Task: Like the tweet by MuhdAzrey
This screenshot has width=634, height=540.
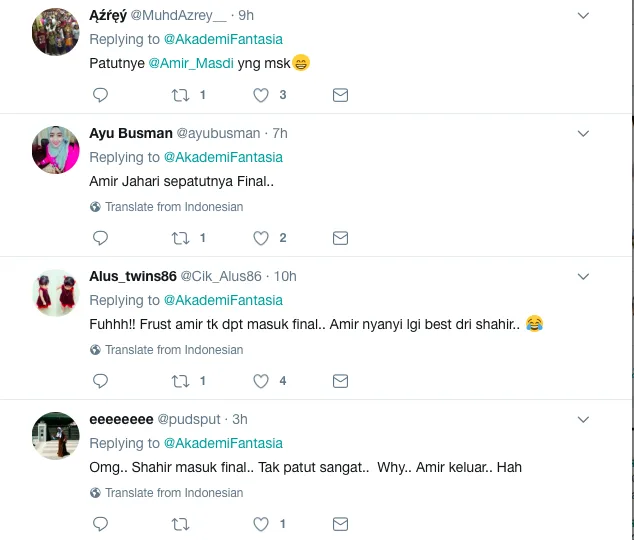Action: click(261, 95)
